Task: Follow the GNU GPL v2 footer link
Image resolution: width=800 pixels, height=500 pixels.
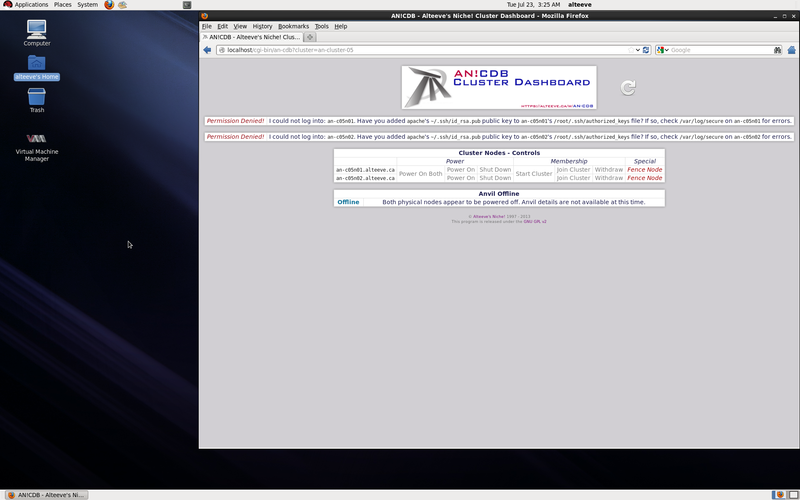Action: pyautogui.click(x=535, y=221)
